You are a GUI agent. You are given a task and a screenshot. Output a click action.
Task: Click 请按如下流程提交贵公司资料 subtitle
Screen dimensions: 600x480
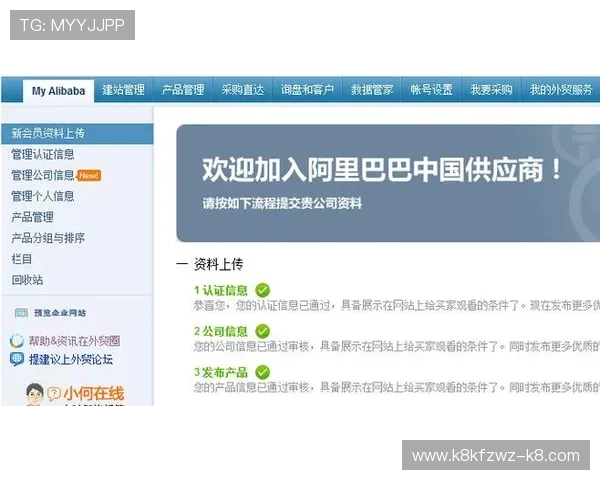(282, 203)
